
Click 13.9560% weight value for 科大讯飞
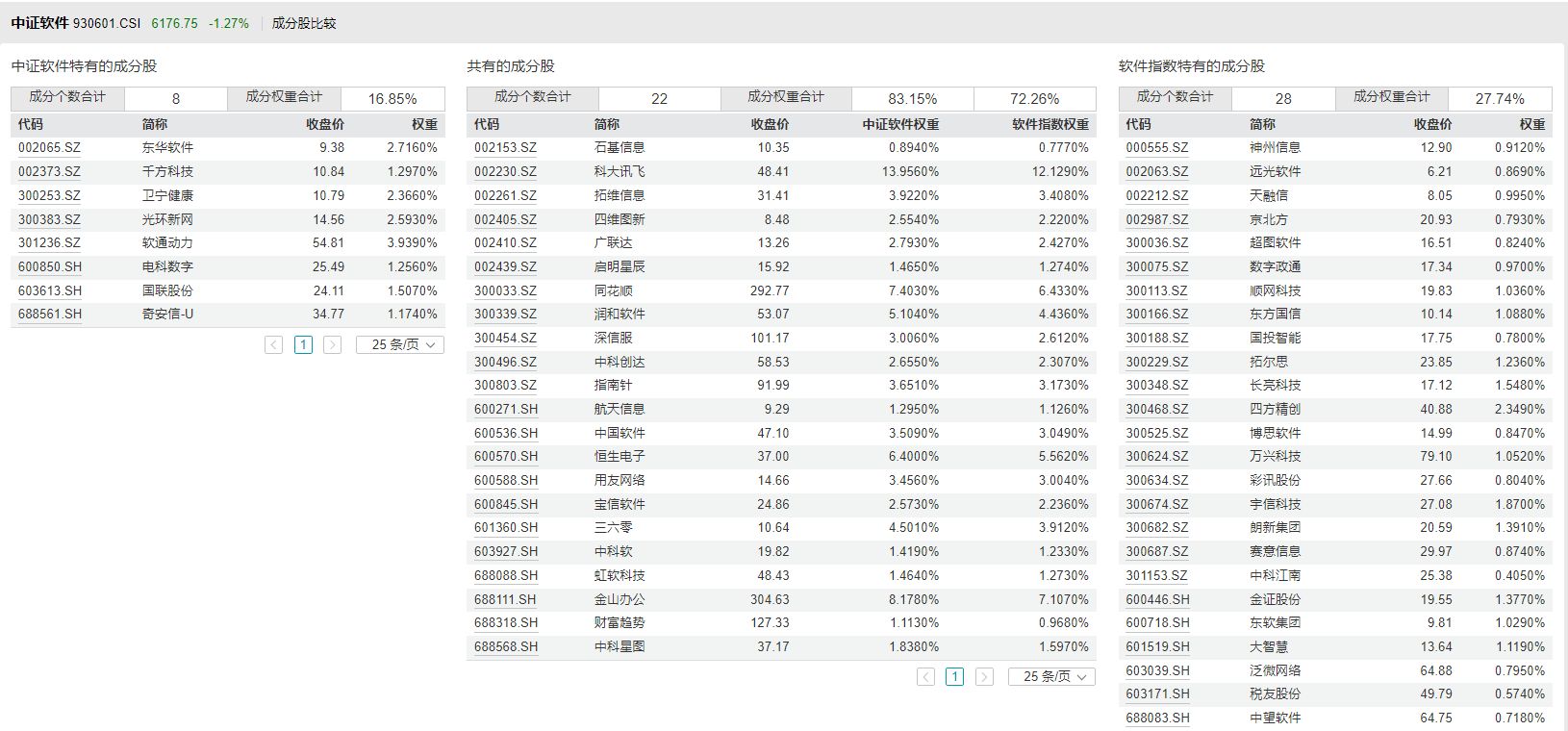(x=910, y=172)
